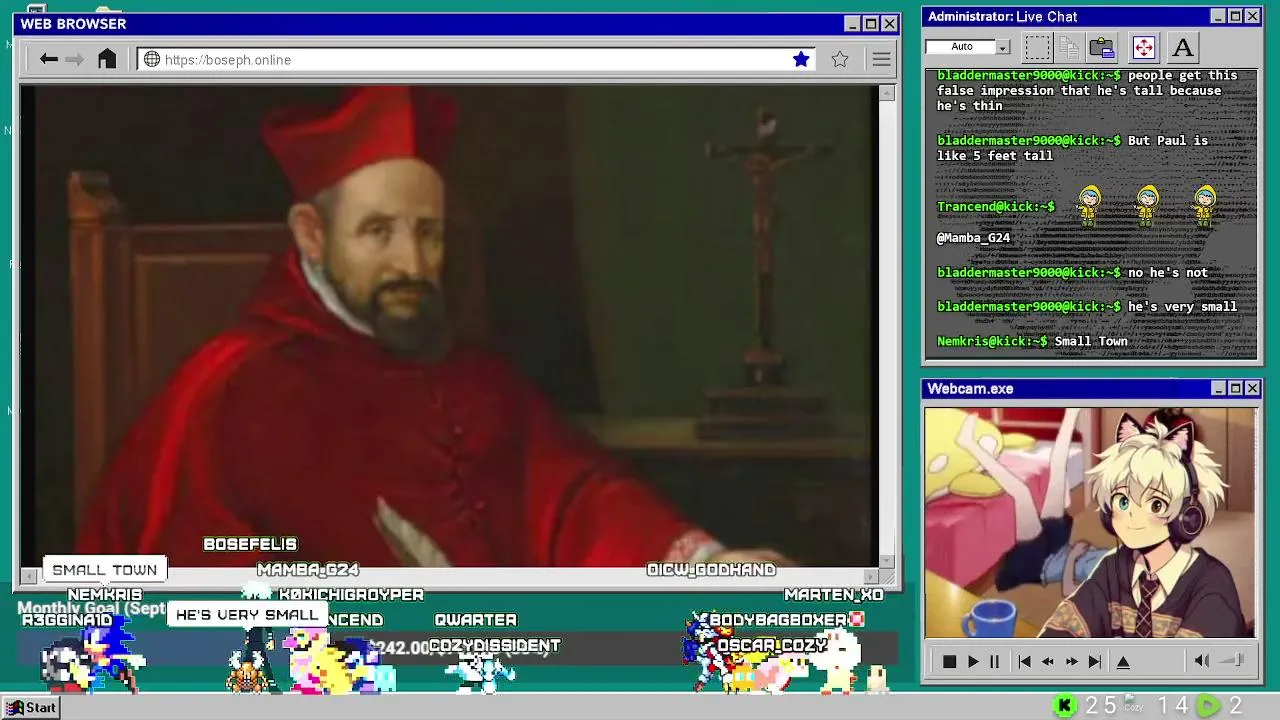Pause the Webcam.exe playback
The width and height of the screenshot is (1280, 720).
pyautogui.click(x=995, y=661)
